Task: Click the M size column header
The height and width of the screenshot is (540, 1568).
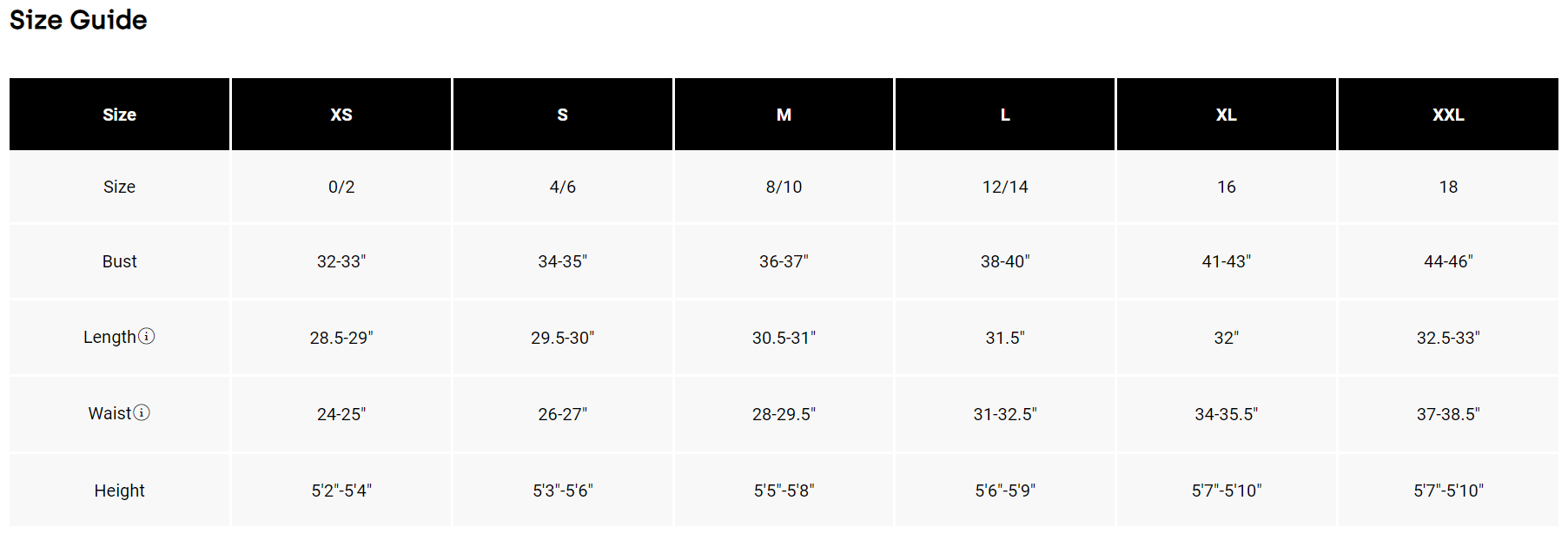Action: (x=784, y=115)
